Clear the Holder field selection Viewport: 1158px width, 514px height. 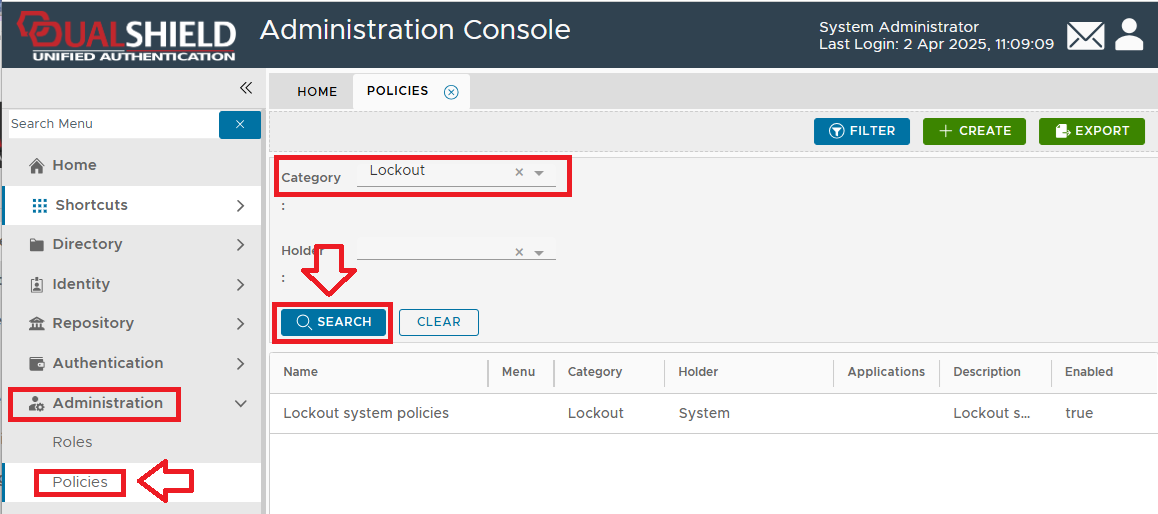click(x=519, y=252)
